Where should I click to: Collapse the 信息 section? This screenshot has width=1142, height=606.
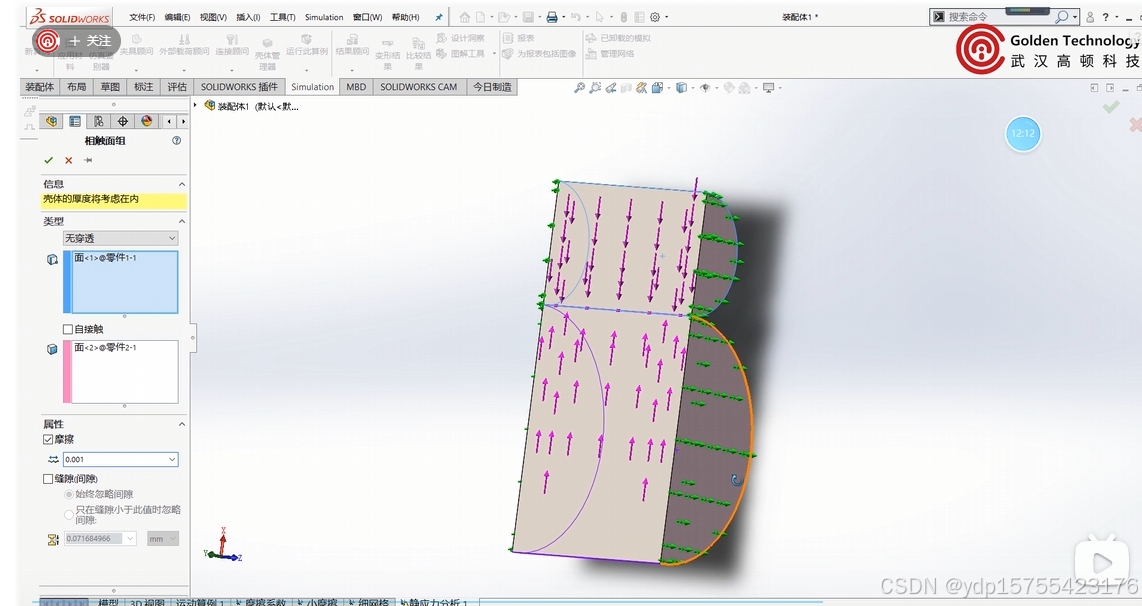181,184
